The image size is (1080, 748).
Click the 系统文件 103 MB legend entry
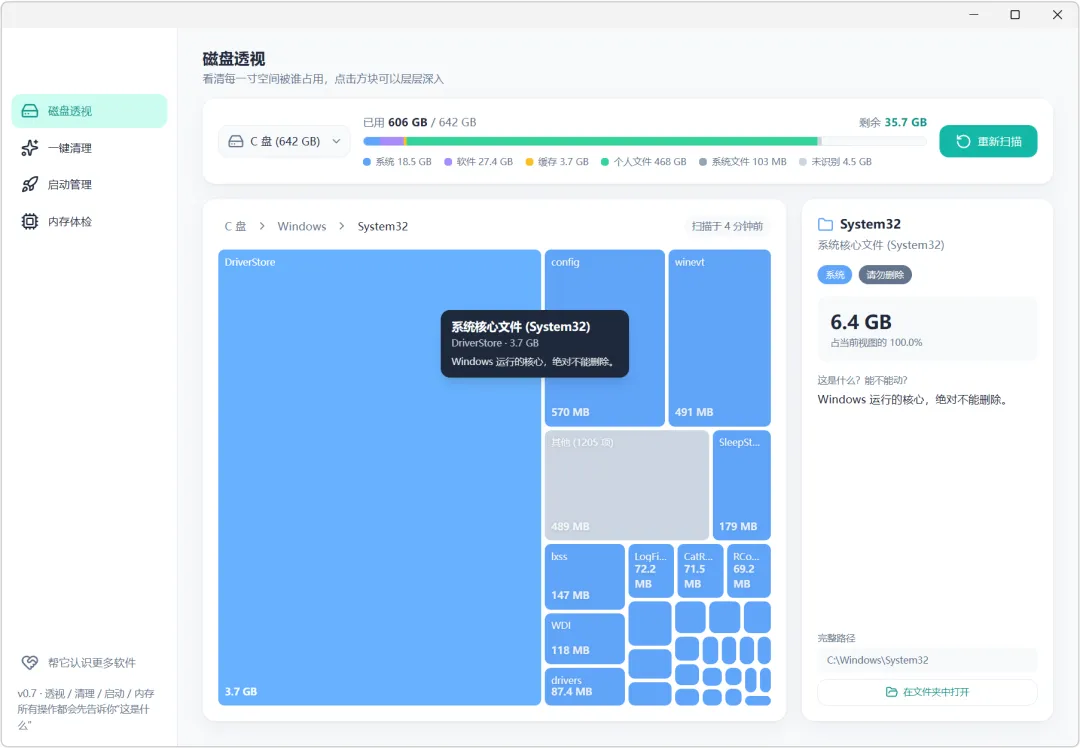(742, 162)
